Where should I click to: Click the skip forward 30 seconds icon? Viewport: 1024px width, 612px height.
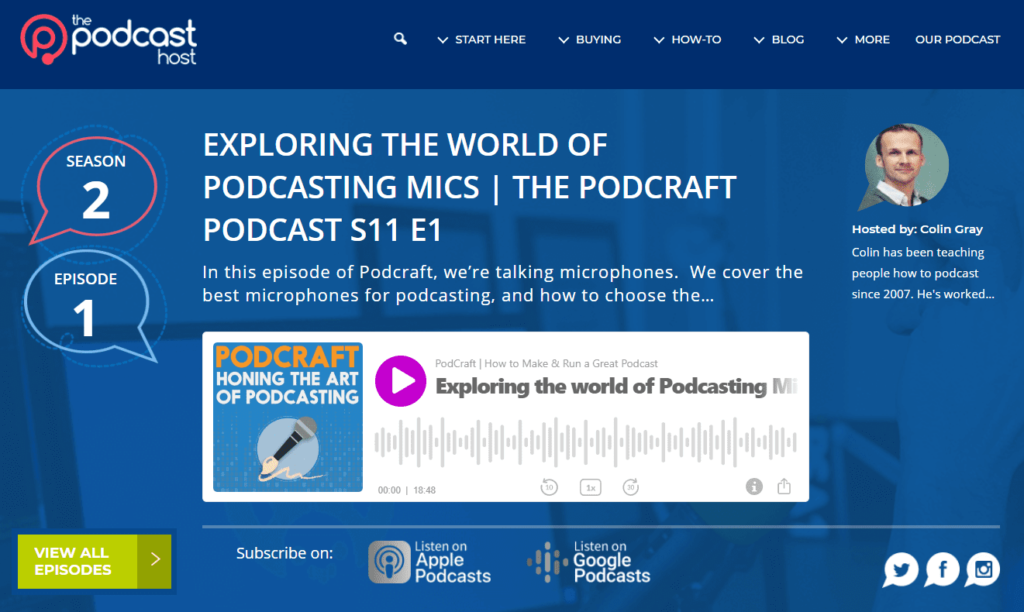[630, 486]
